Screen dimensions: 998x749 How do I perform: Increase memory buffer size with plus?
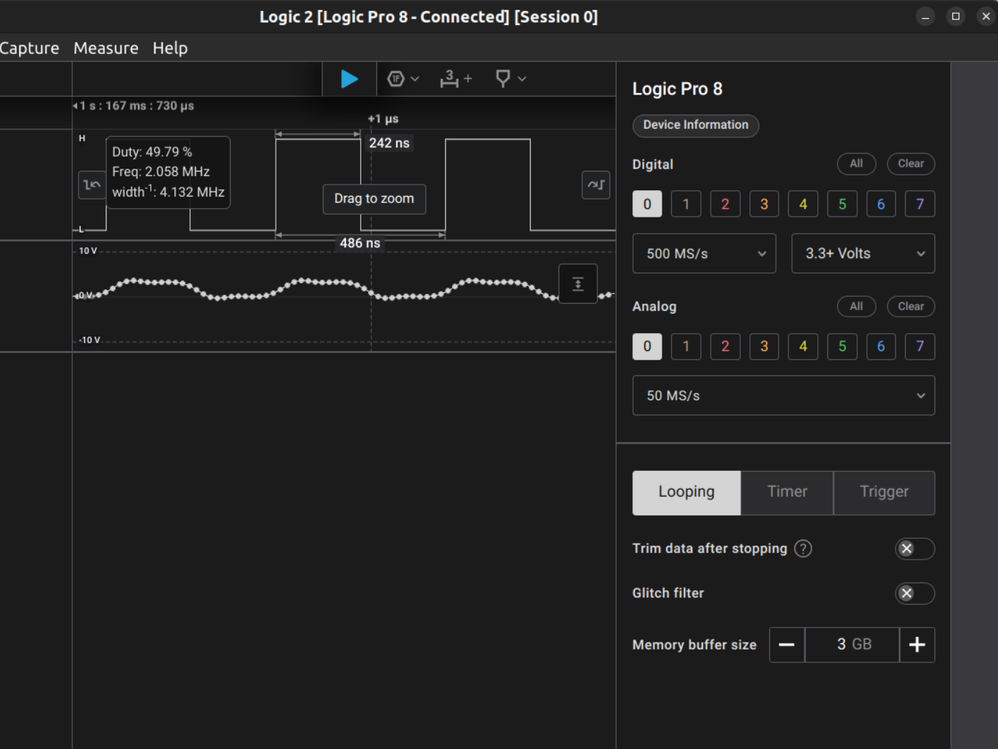pos(917,645)
